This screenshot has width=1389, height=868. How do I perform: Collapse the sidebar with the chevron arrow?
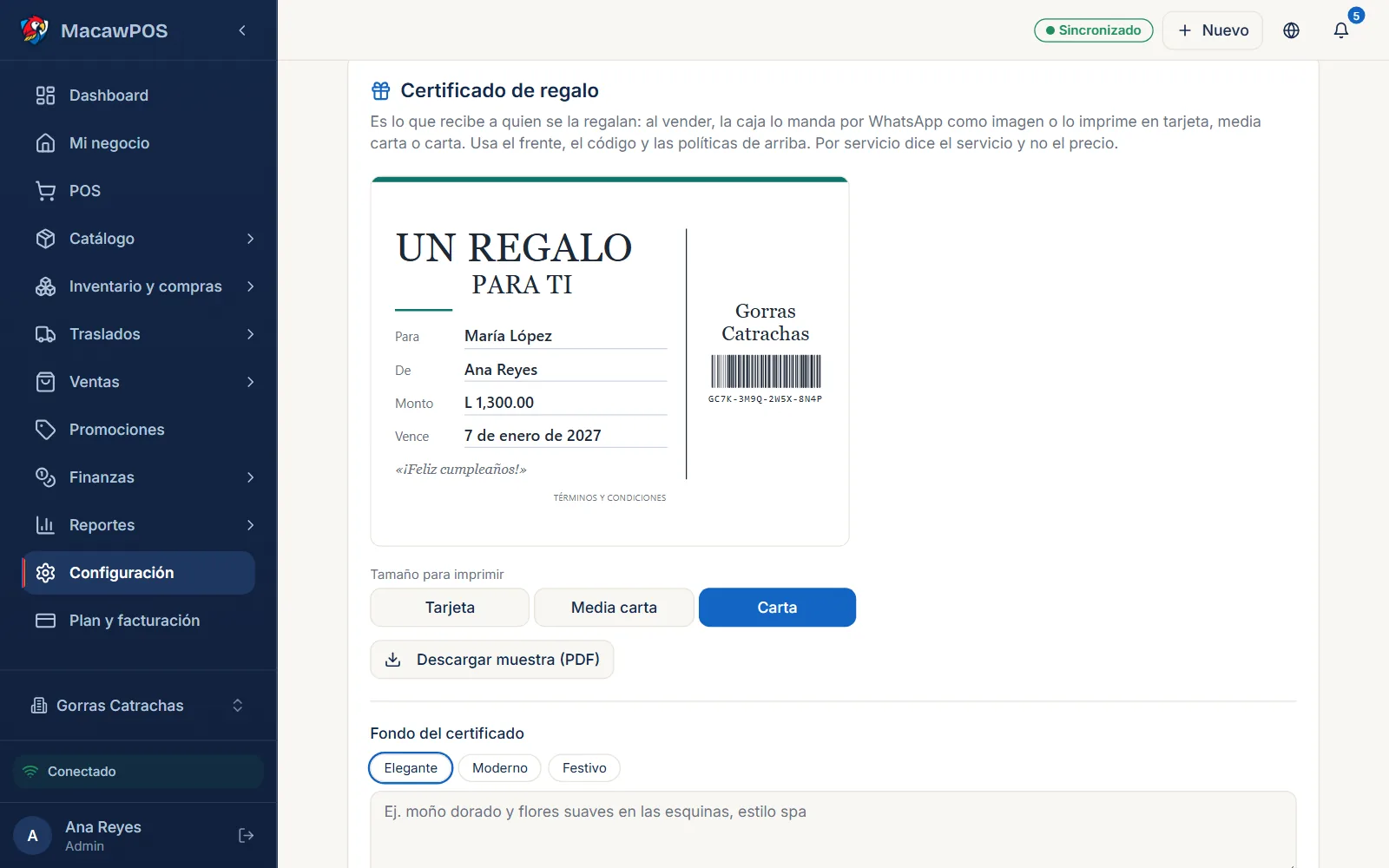pyautogui.click(x=242, y=30)
